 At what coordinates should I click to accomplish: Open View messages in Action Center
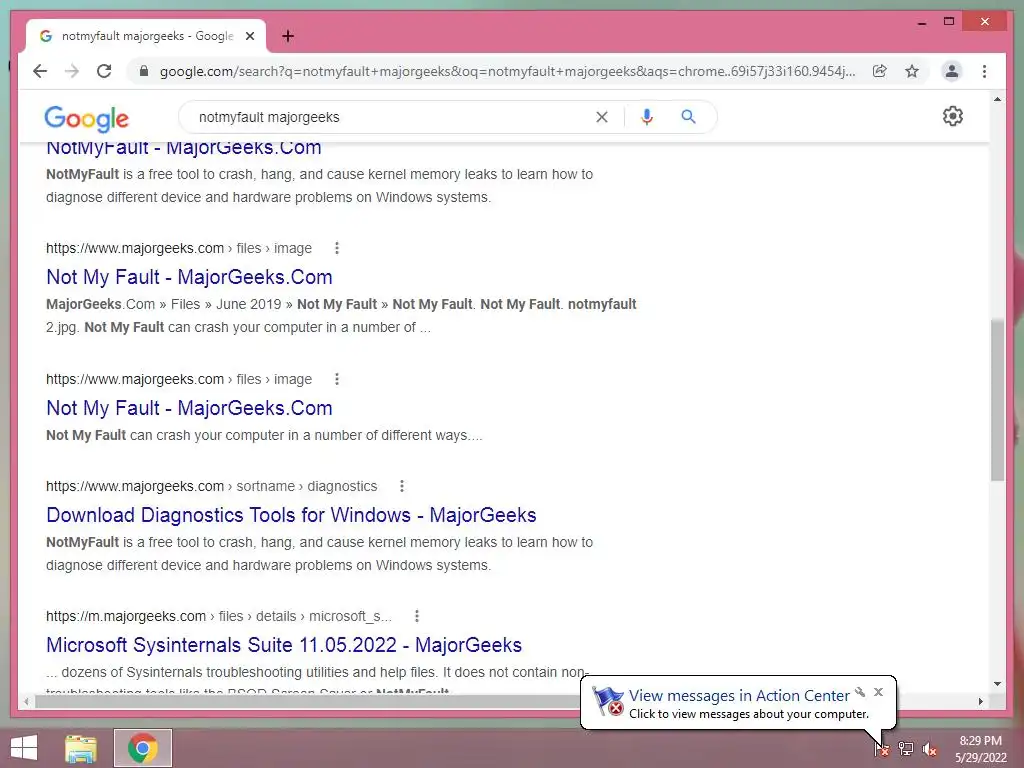(739, 696)
